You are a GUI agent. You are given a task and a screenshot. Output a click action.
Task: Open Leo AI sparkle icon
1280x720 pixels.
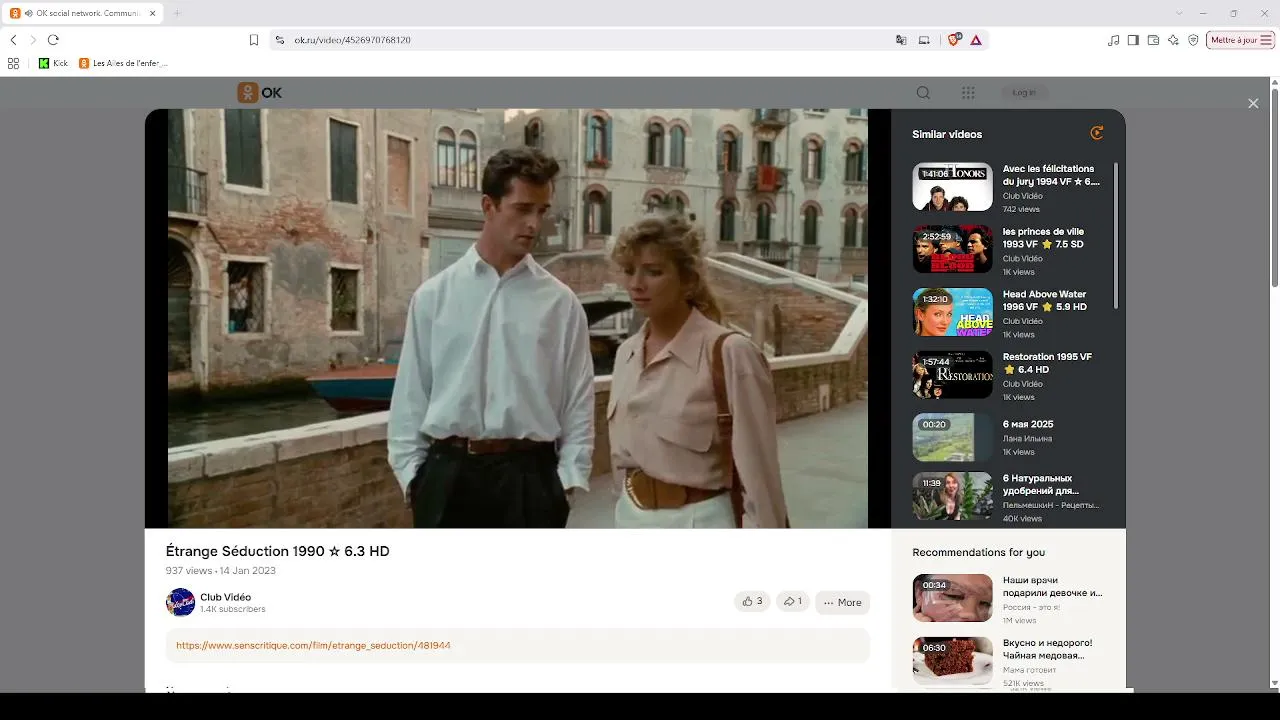coord(1173,40)
